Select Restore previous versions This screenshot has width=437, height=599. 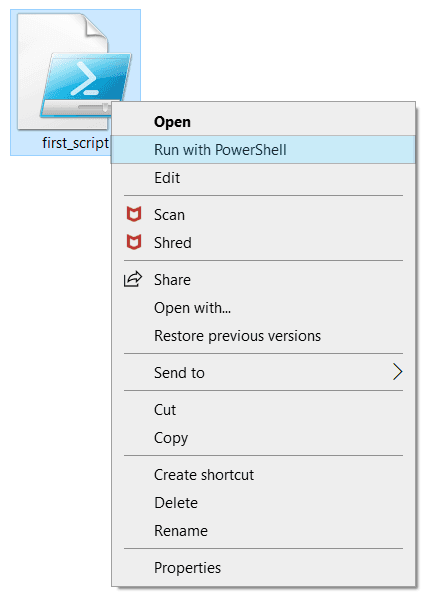pos(263,336)
